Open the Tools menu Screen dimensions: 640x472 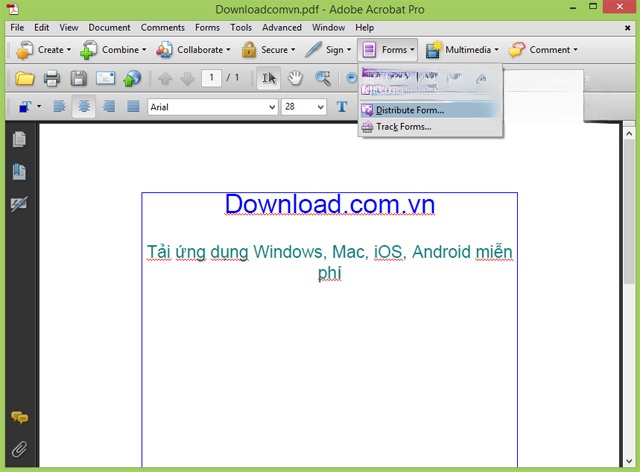[x=241, y=27]
